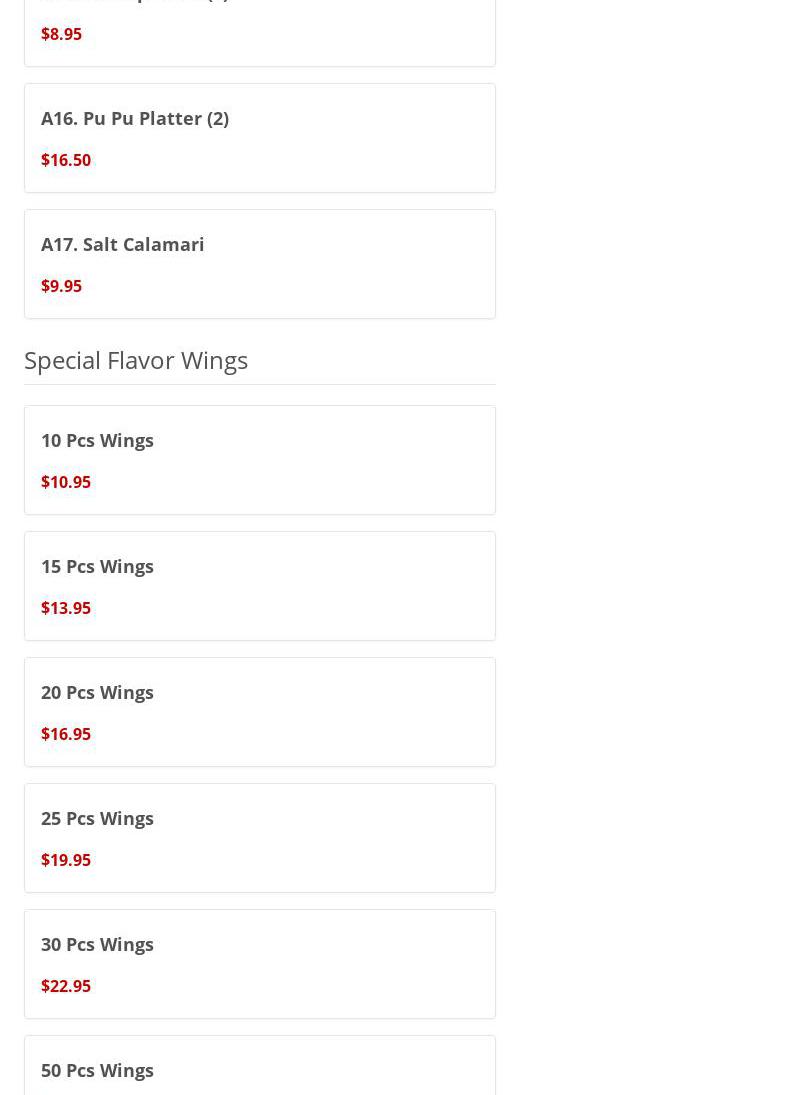Click the $16.95 wings price
Image resolution: width=785 pixels, height=1095 pixels.
tap(66, 734)
